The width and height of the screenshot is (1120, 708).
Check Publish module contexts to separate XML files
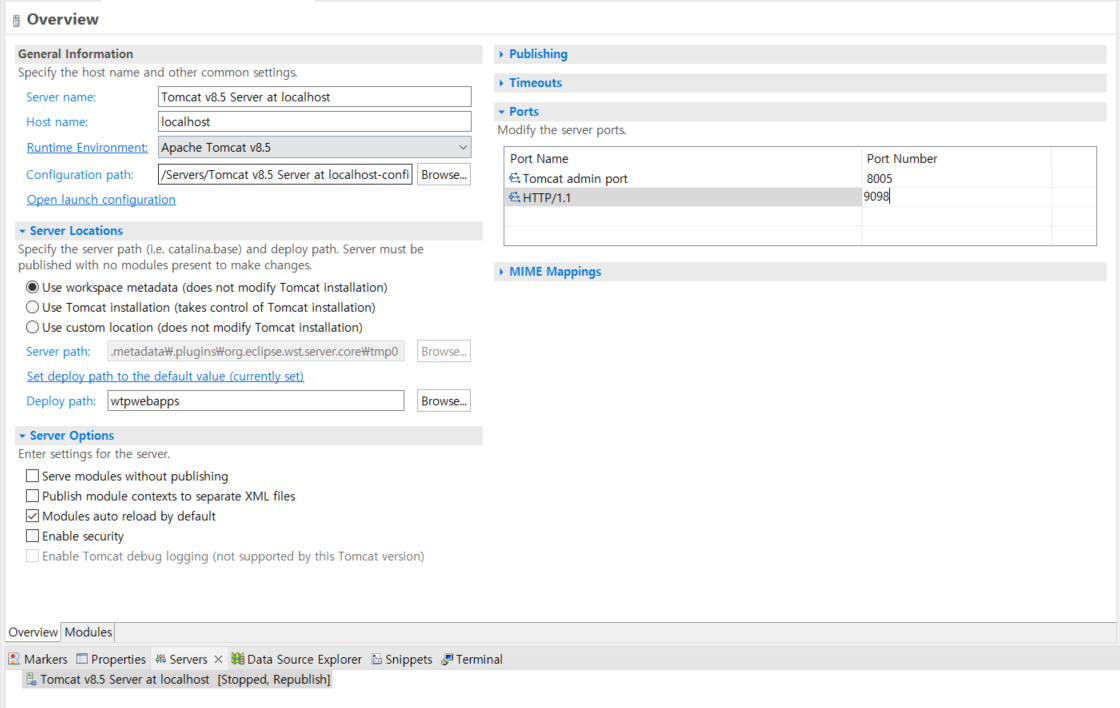(x=32, y=496)
